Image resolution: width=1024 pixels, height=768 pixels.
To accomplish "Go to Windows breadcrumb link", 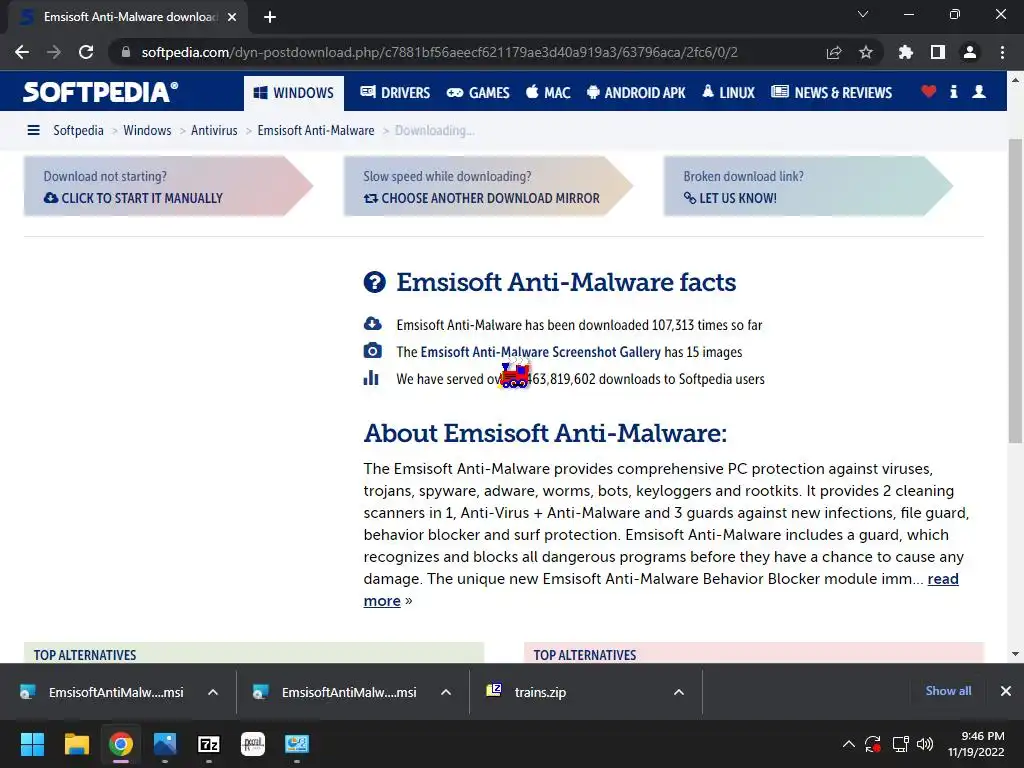I will point(147,131).
